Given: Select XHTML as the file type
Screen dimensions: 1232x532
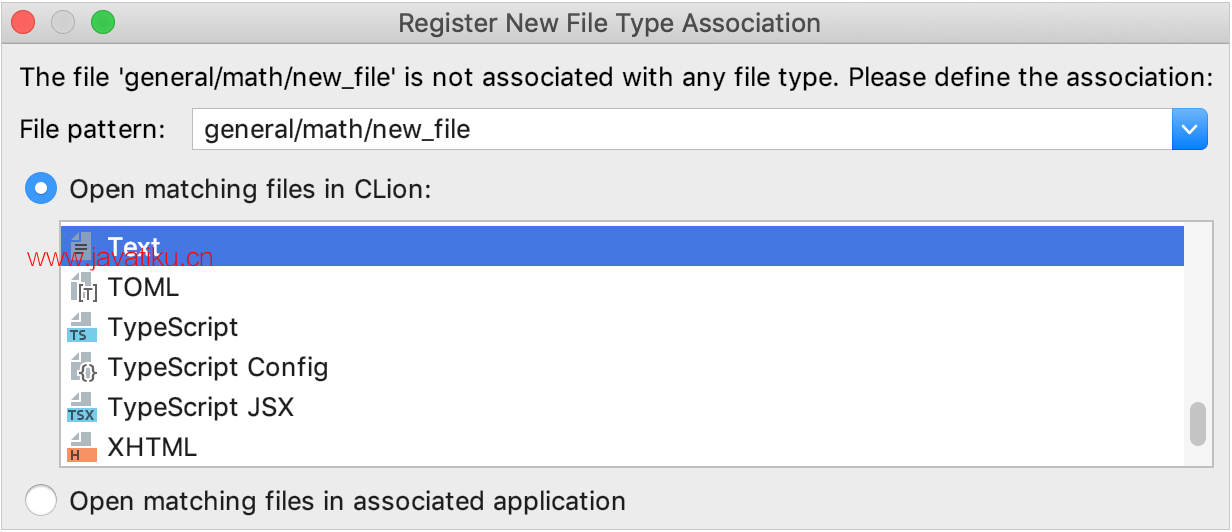Looking at the screenshot, I should click(152, 447).
